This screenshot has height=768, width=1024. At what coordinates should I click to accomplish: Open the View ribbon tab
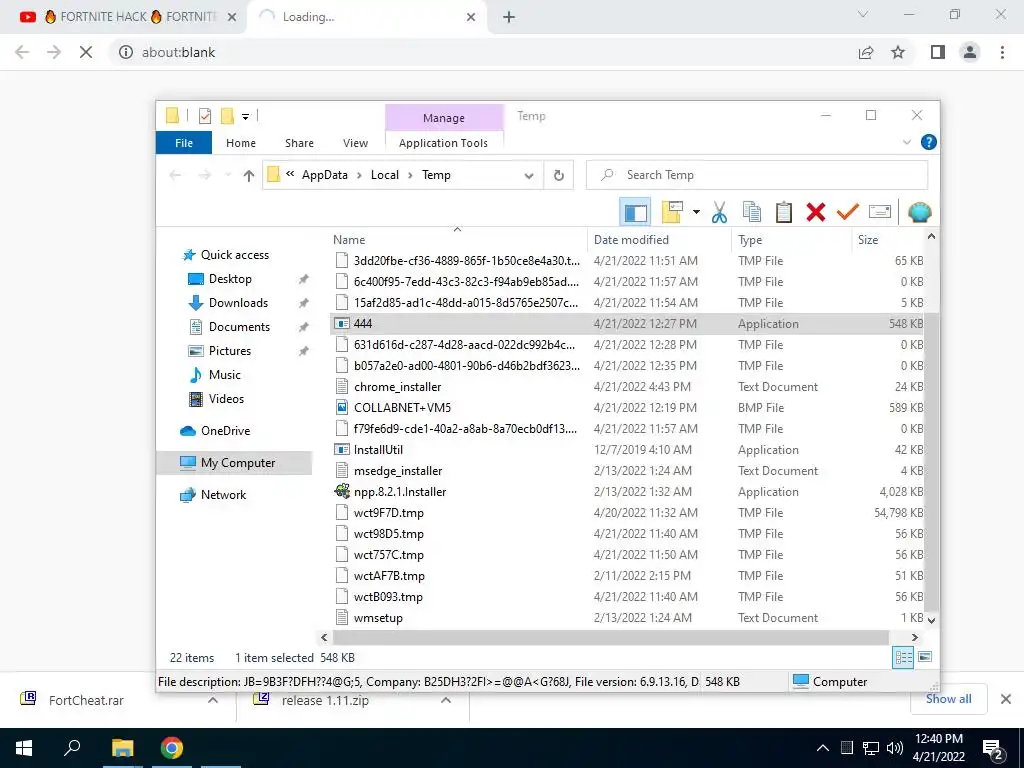(355, 142)
